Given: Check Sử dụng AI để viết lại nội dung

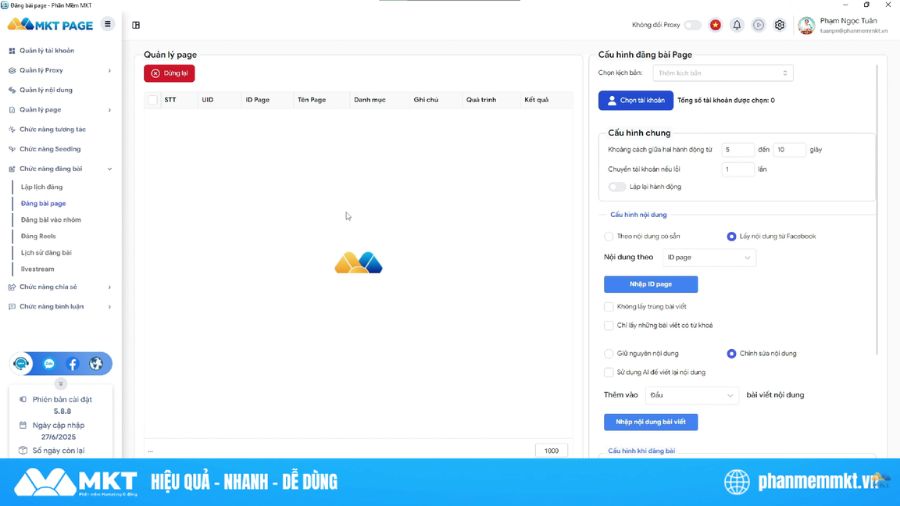Looking at the screenshot, I should click(x=608, y=372).
